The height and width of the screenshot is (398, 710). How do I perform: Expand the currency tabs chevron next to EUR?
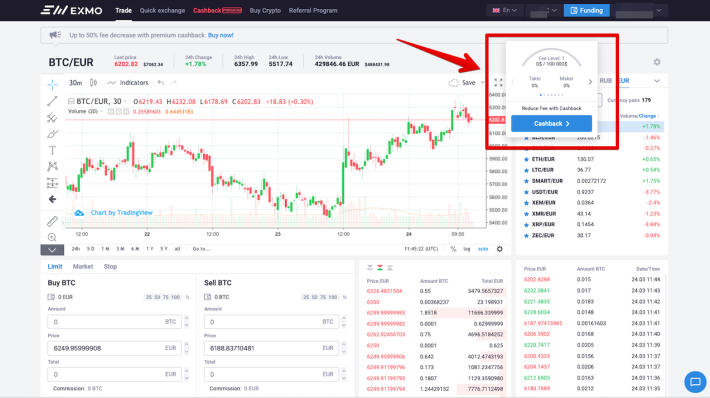(657, 81)
